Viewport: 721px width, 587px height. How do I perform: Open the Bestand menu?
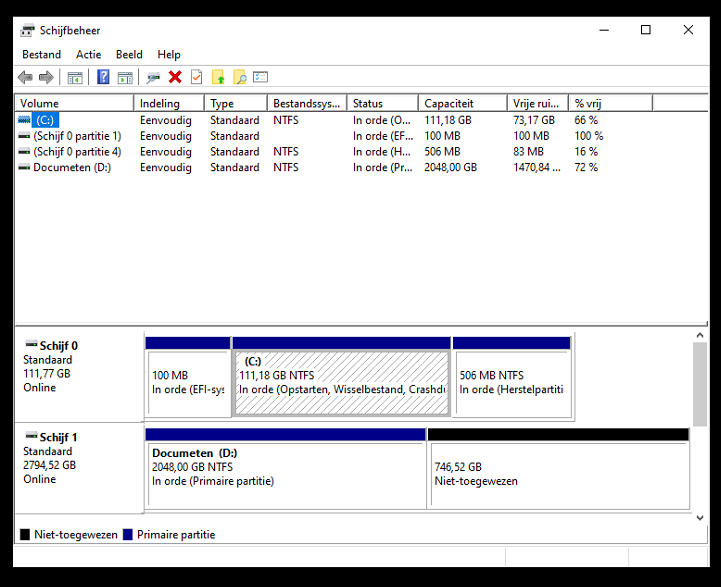(42, 54)
